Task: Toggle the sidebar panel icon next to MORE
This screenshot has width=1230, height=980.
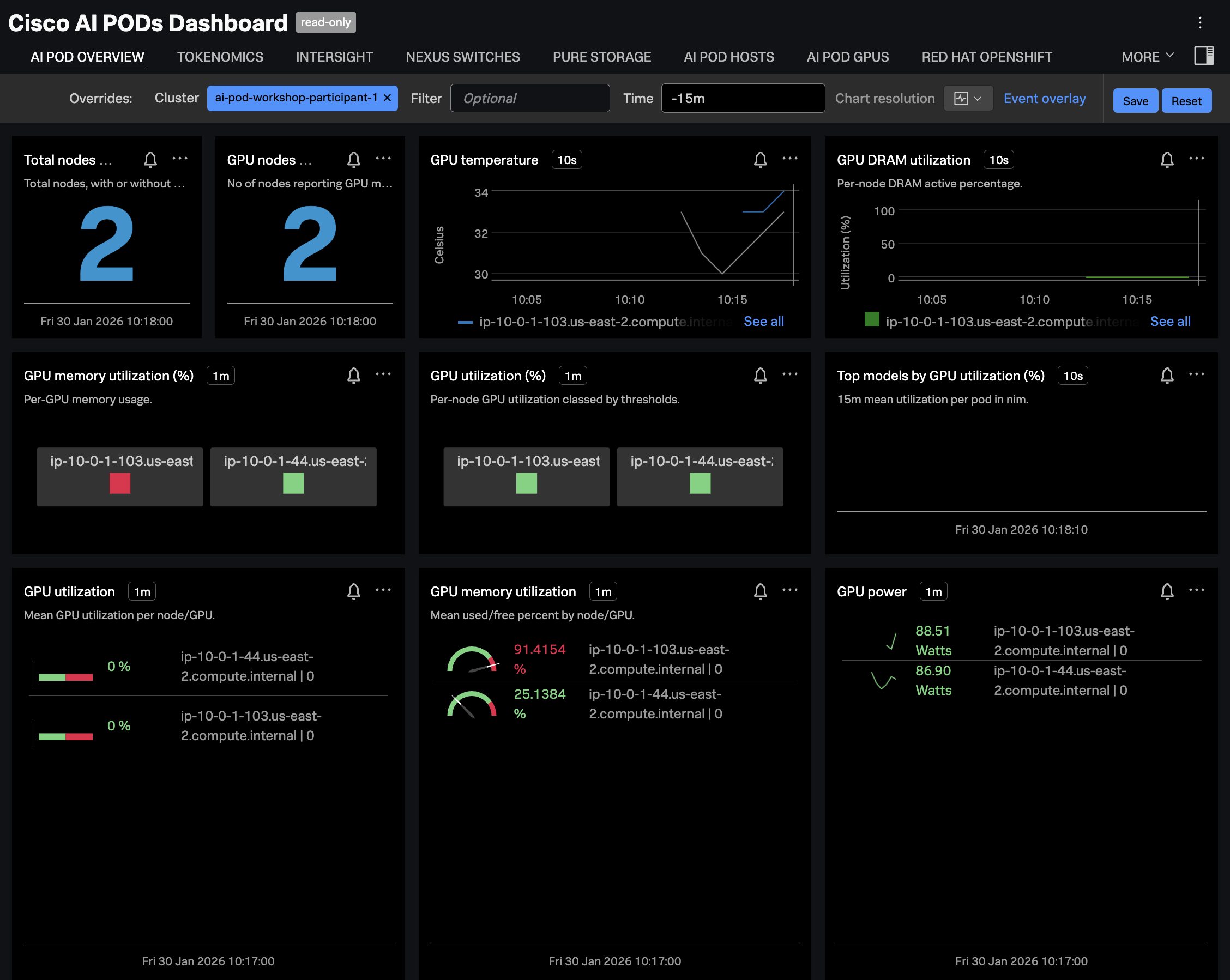Action: click(1204, 57)
